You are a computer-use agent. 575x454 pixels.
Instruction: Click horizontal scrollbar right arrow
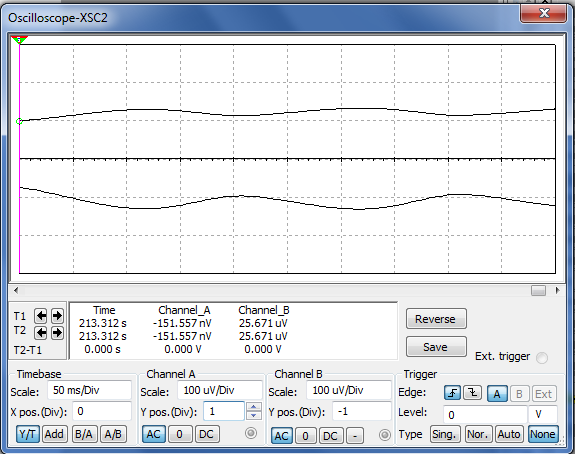click(557, 290)
